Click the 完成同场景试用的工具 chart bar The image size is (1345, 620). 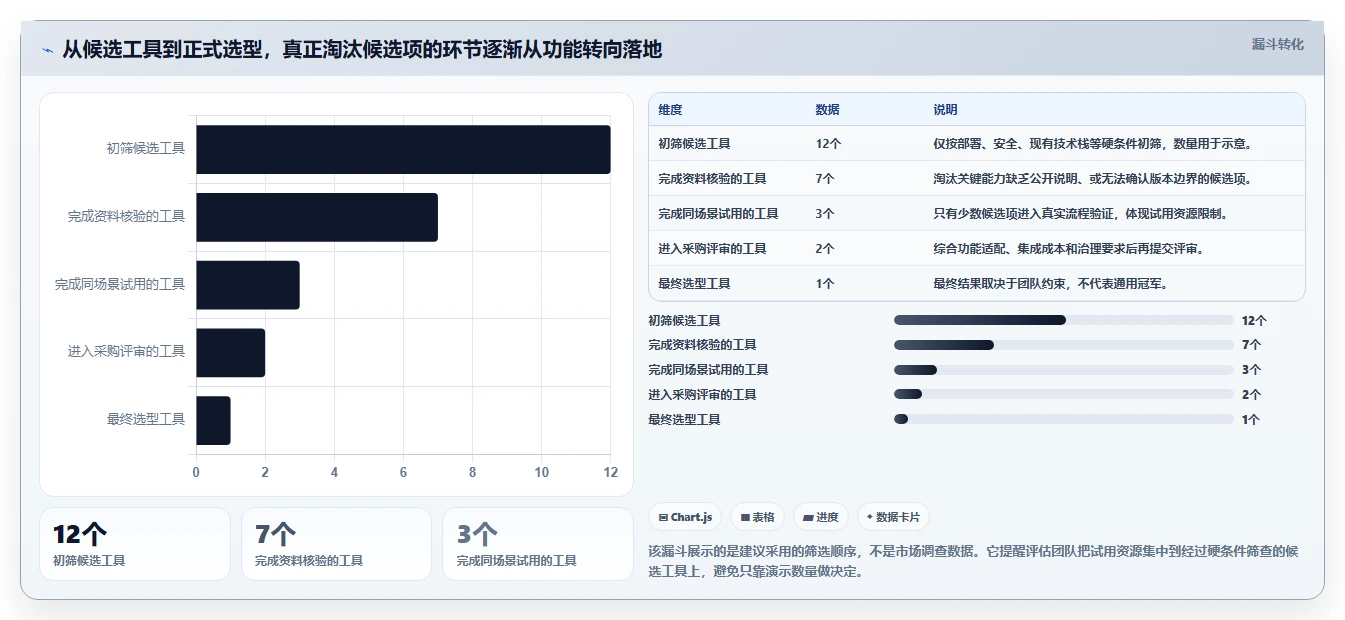pyautogui.click(x=248, y=285)
